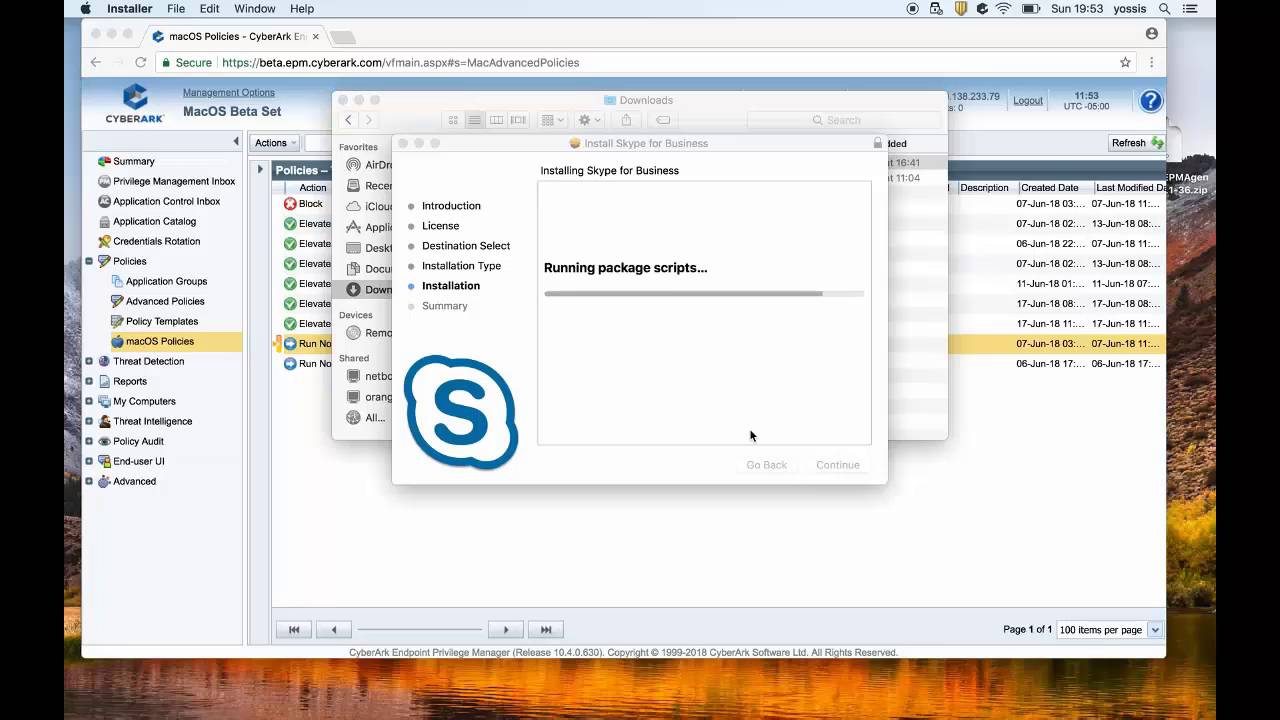Screen dimensions: 1280x720
Task: Expand the End-user UI node
Action: click(x=89, y=461)
